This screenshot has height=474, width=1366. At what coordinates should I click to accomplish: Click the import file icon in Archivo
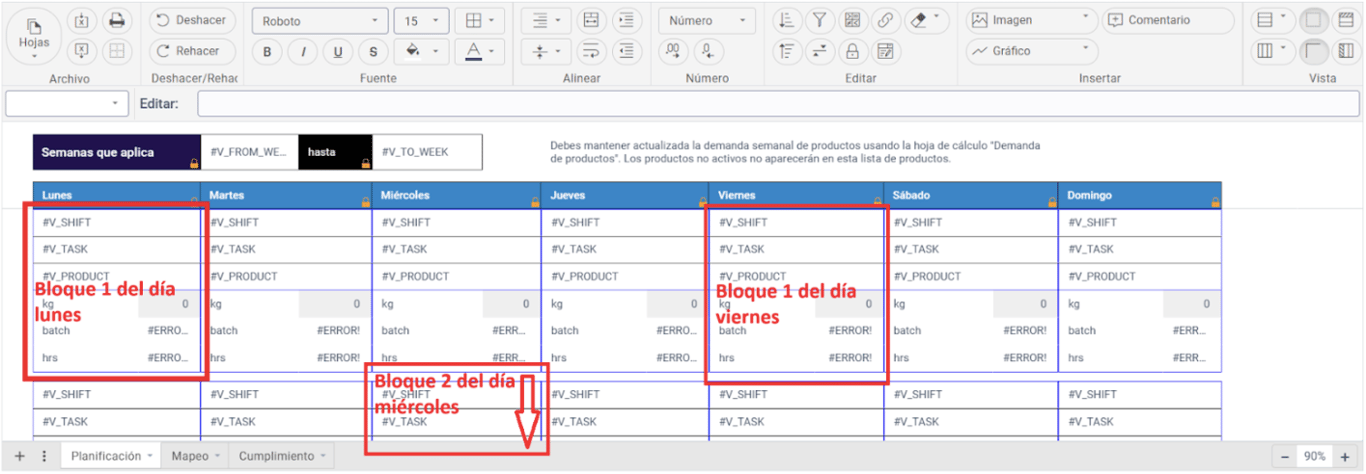pyautogui.click(x=83, y=21)
